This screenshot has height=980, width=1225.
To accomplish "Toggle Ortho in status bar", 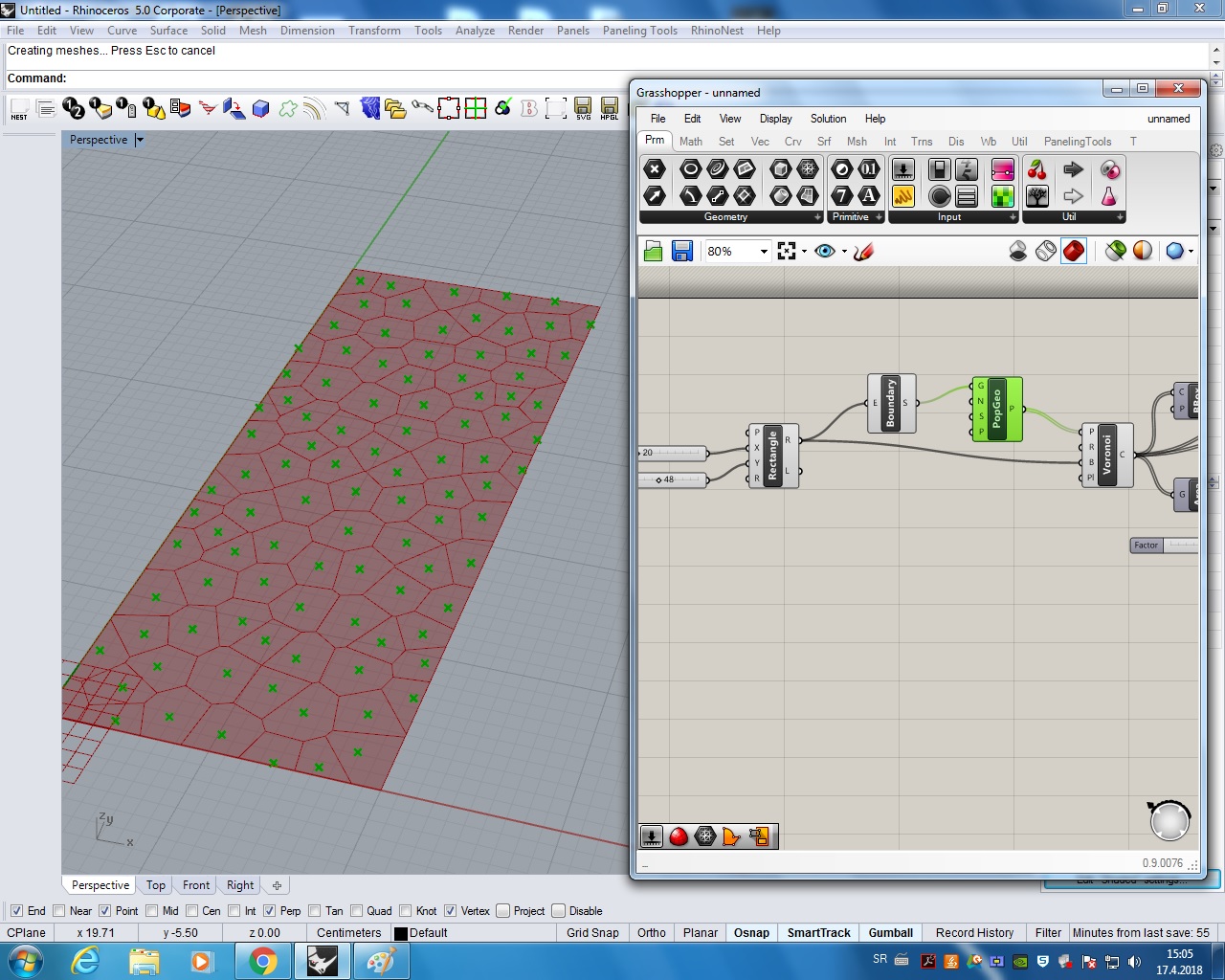I will (x=652, y=933).
